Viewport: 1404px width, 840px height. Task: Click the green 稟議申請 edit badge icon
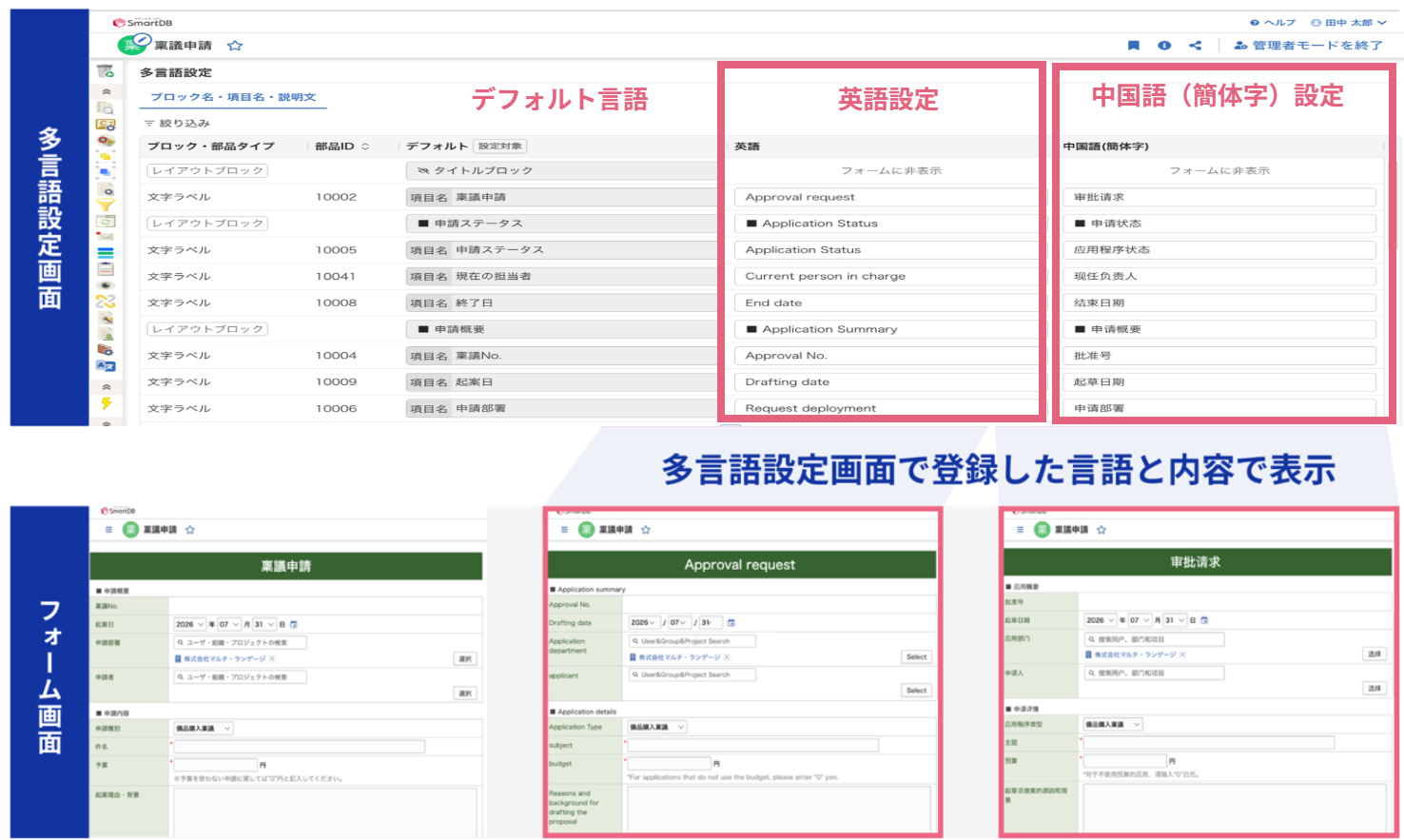pos(134,44)
